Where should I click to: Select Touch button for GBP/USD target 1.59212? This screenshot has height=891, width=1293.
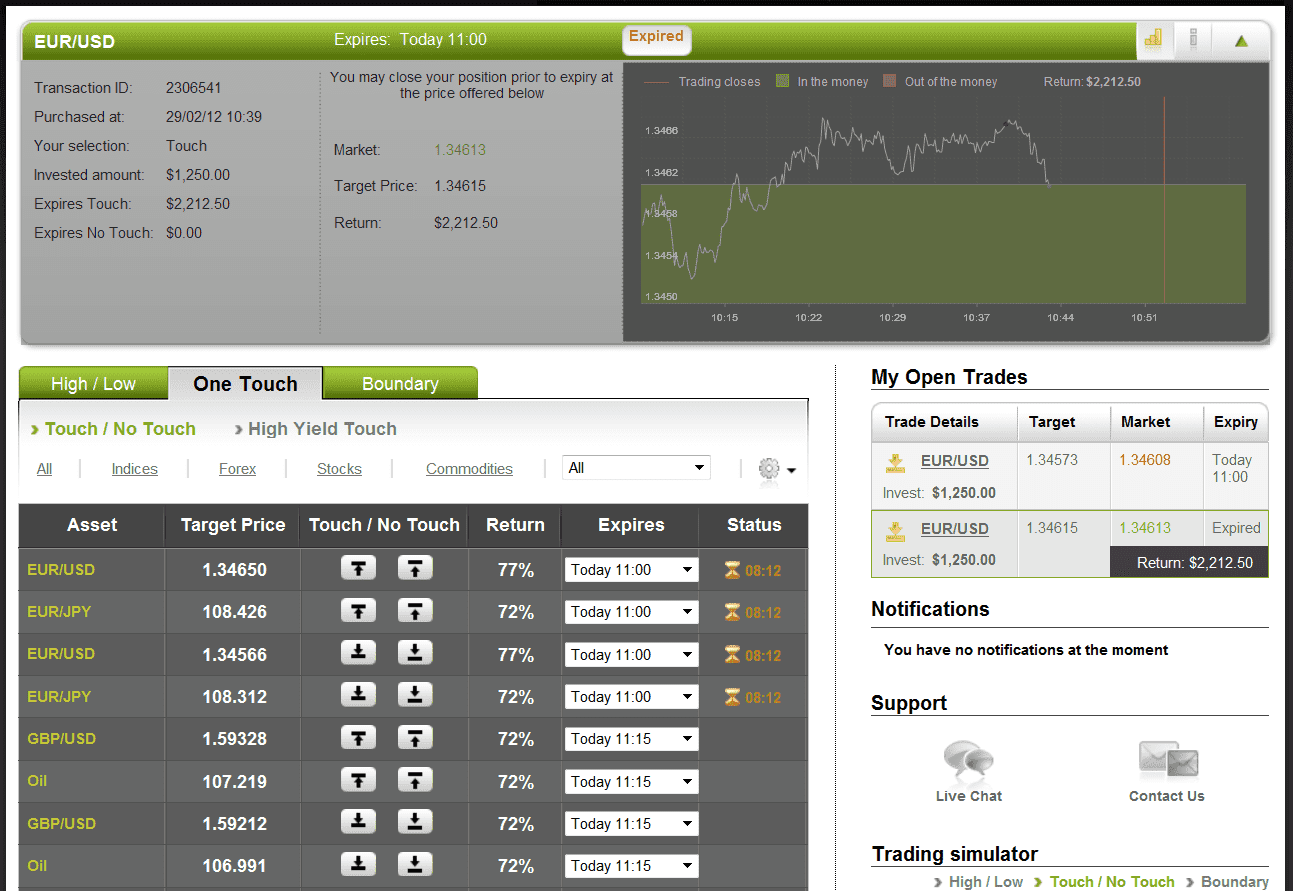pyautogui.click(x=358, y=823)
